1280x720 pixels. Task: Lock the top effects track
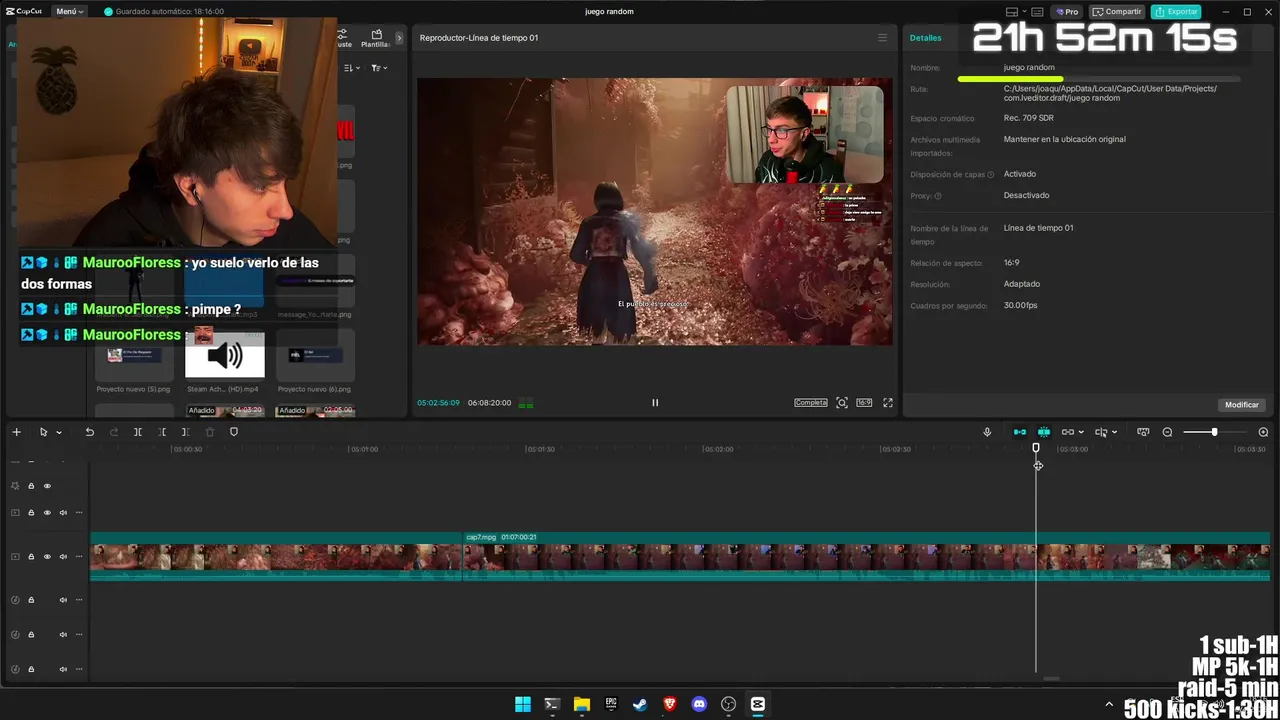coord(31,486)
